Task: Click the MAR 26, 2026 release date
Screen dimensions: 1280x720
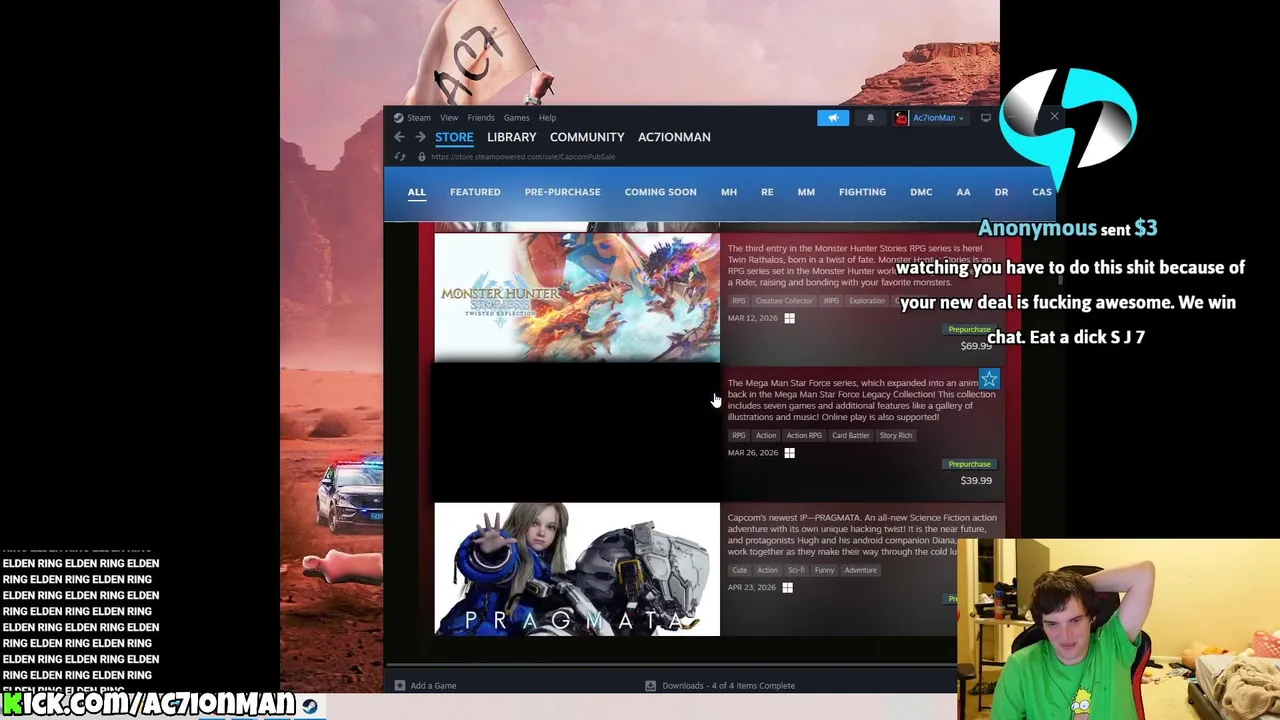Action: [x=753, y=453]
